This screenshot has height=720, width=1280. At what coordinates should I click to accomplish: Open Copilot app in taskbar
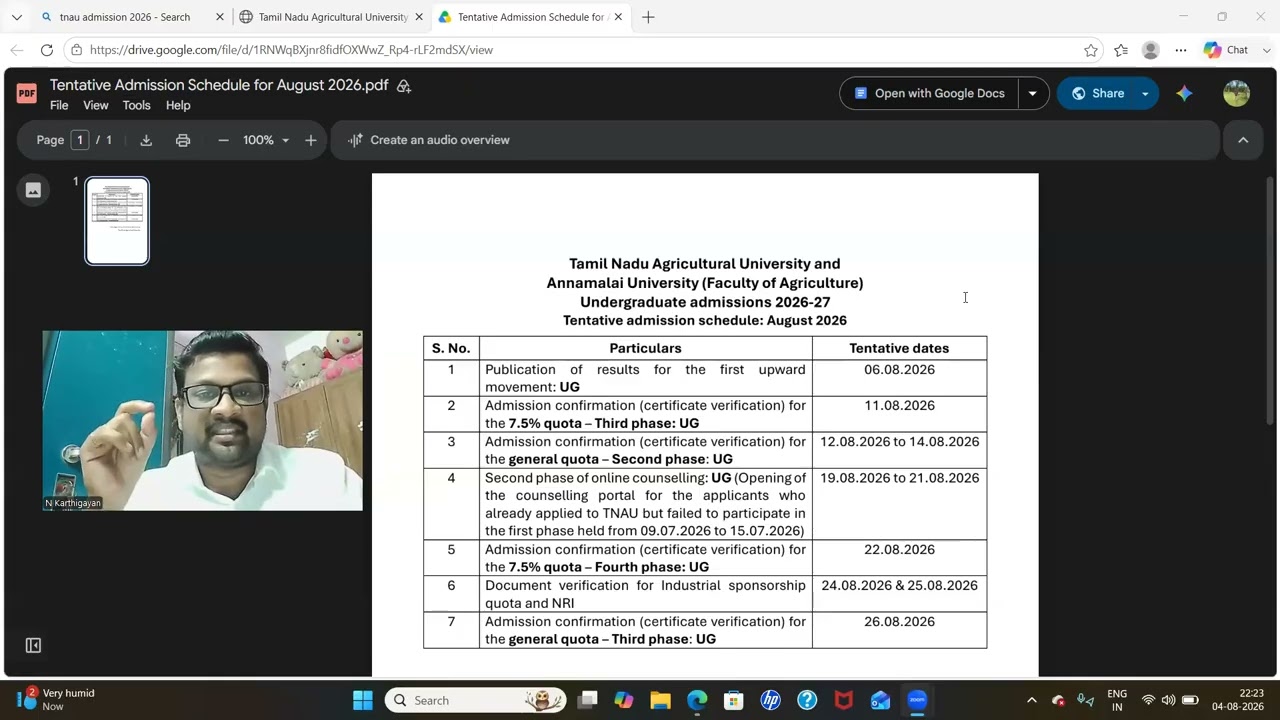coord(624,700)
